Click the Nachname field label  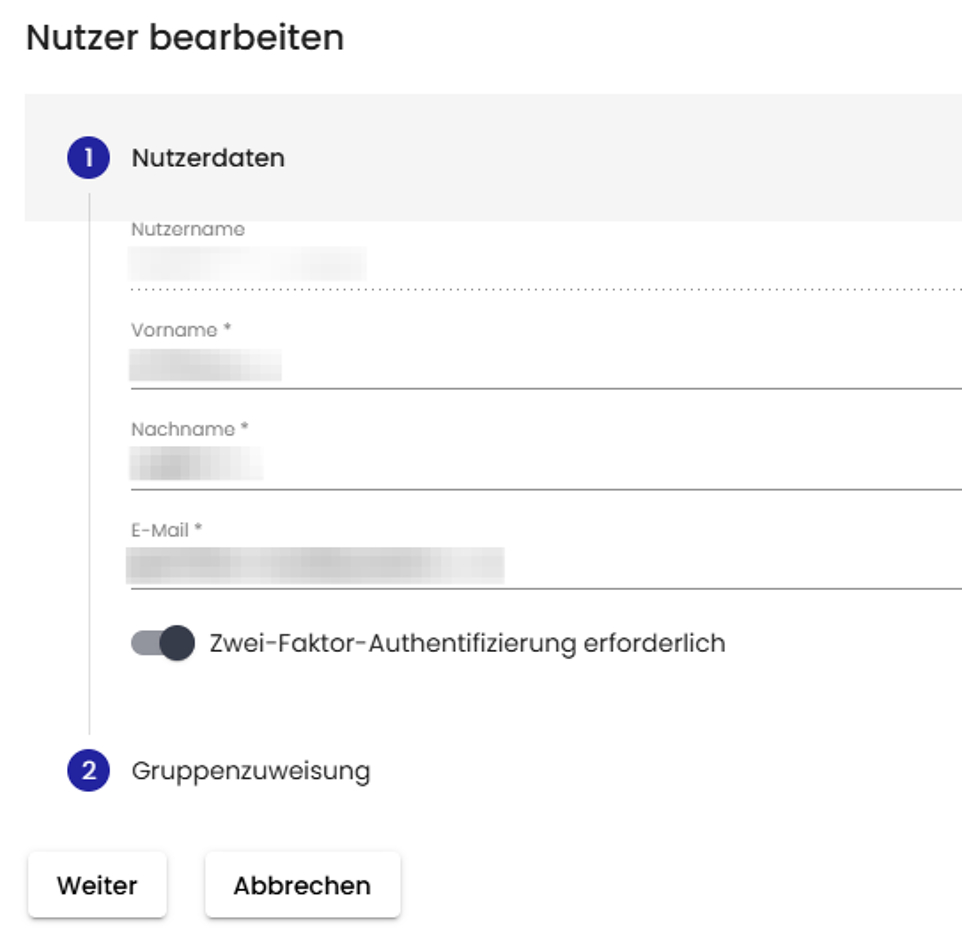coord(190,429)
